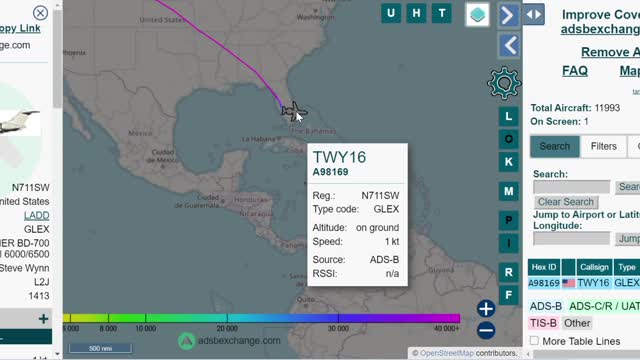
Task: Expand section with the plus icon
Action: [43, 319]
